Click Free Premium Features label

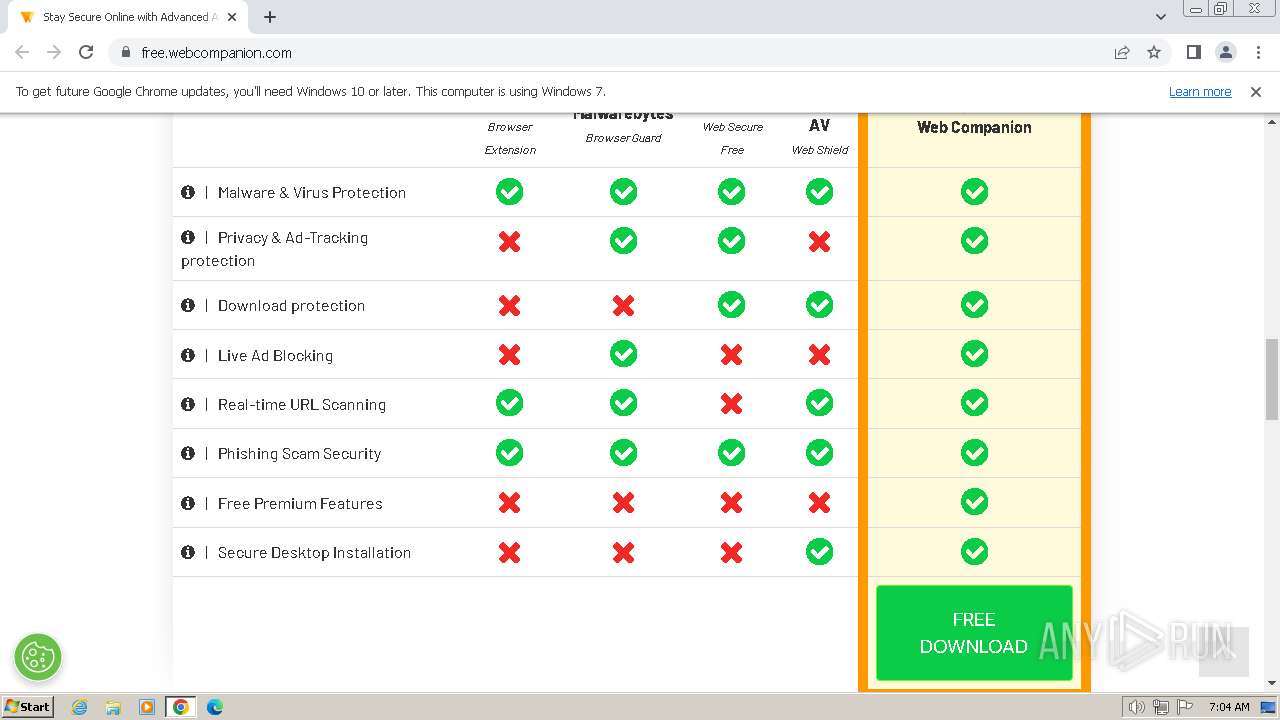pos(300,503)
